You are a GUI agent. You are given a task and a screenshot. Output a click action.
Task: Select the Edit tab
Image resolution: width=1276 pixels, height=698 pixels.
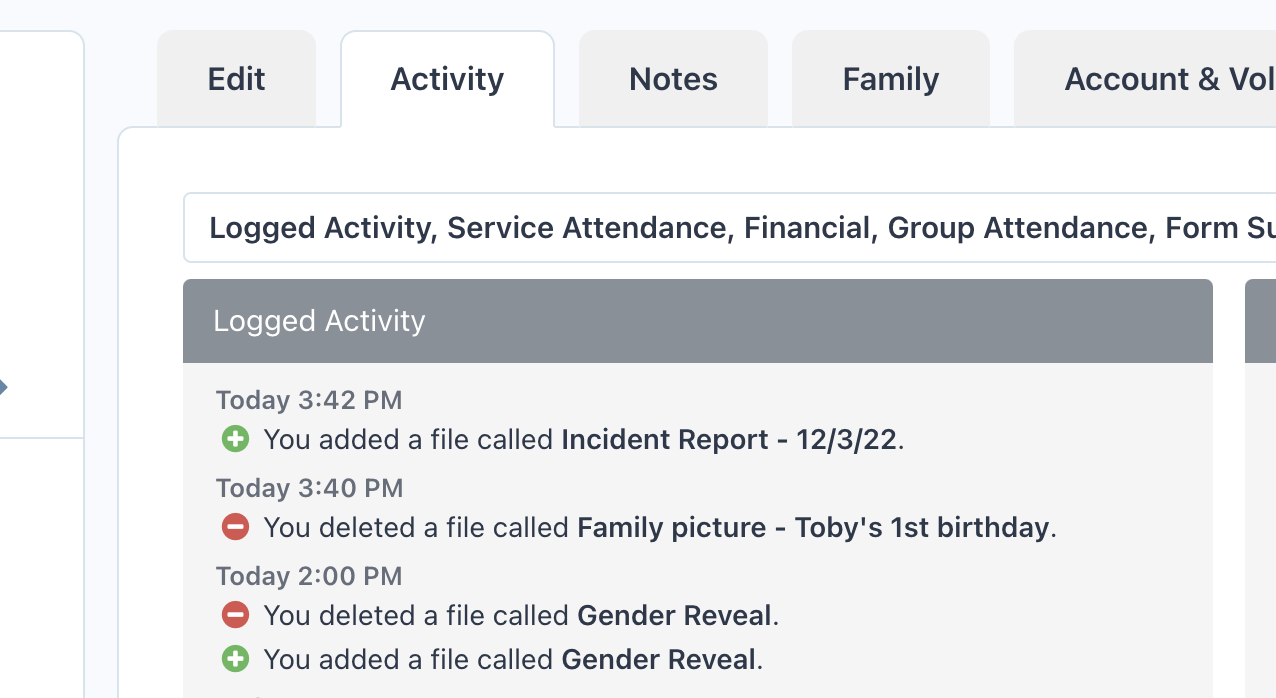[236, 79]
